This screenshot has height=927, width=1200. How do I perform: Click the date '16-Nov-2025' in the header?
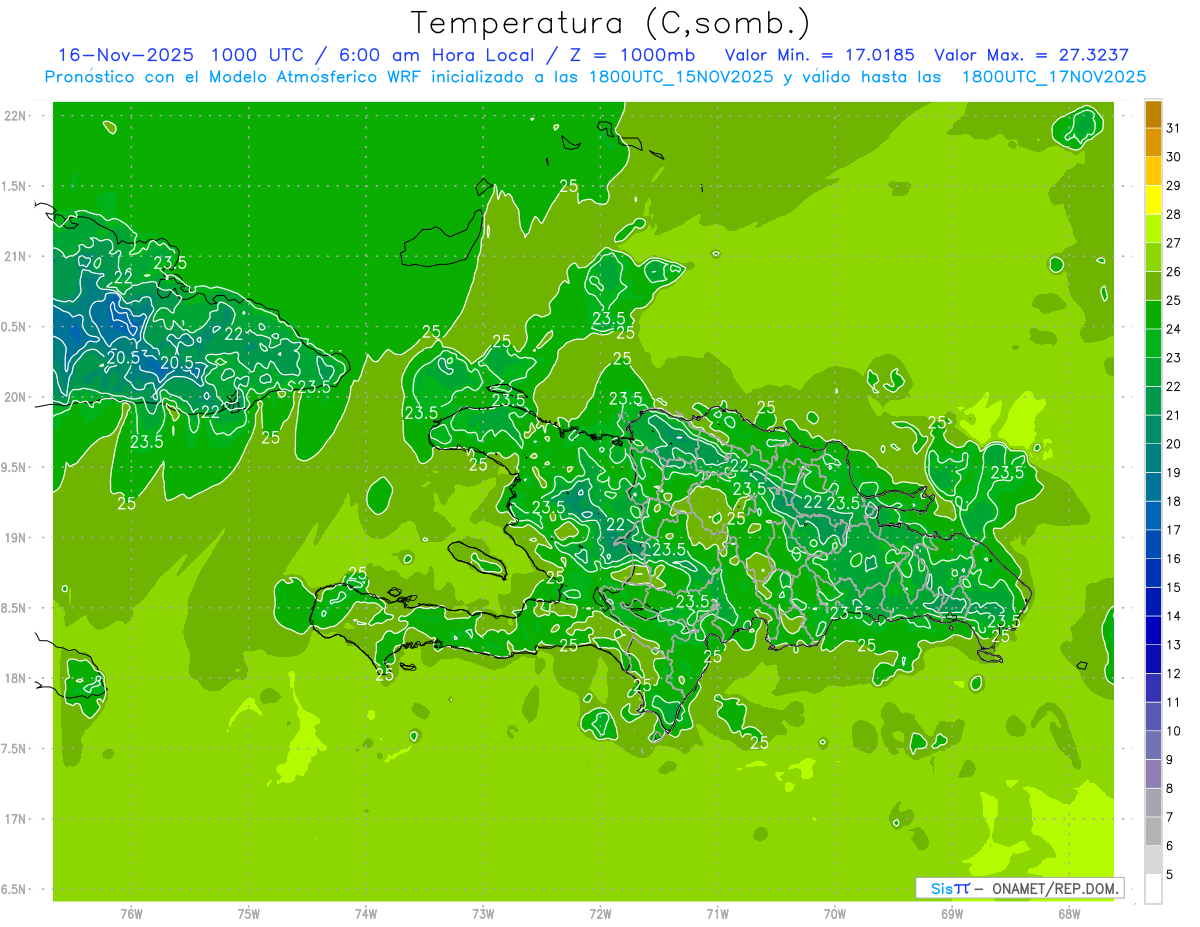pos(126,55)
